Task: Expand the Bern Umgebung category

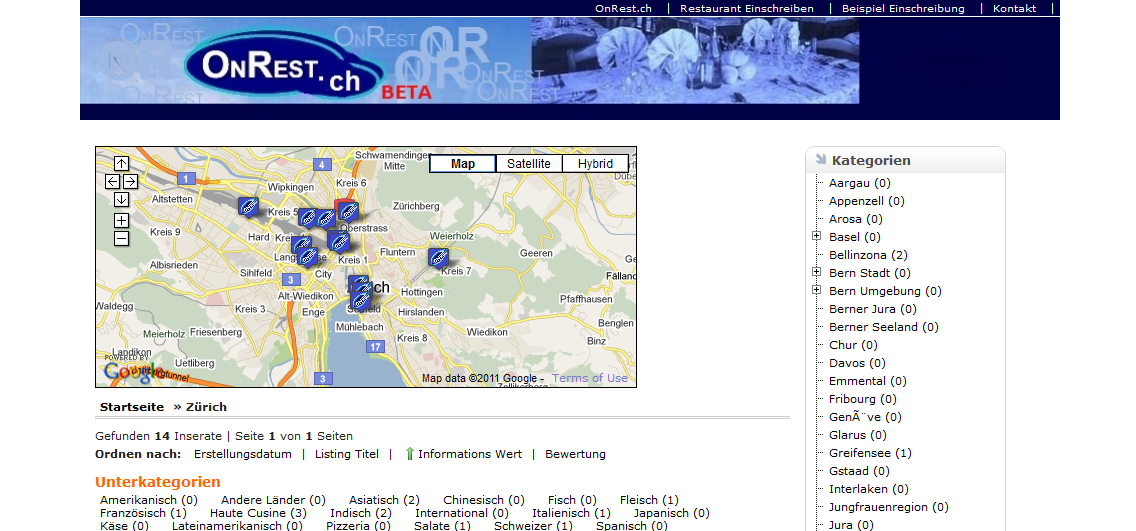Action: pyautogui.click(x=817, y=291)
